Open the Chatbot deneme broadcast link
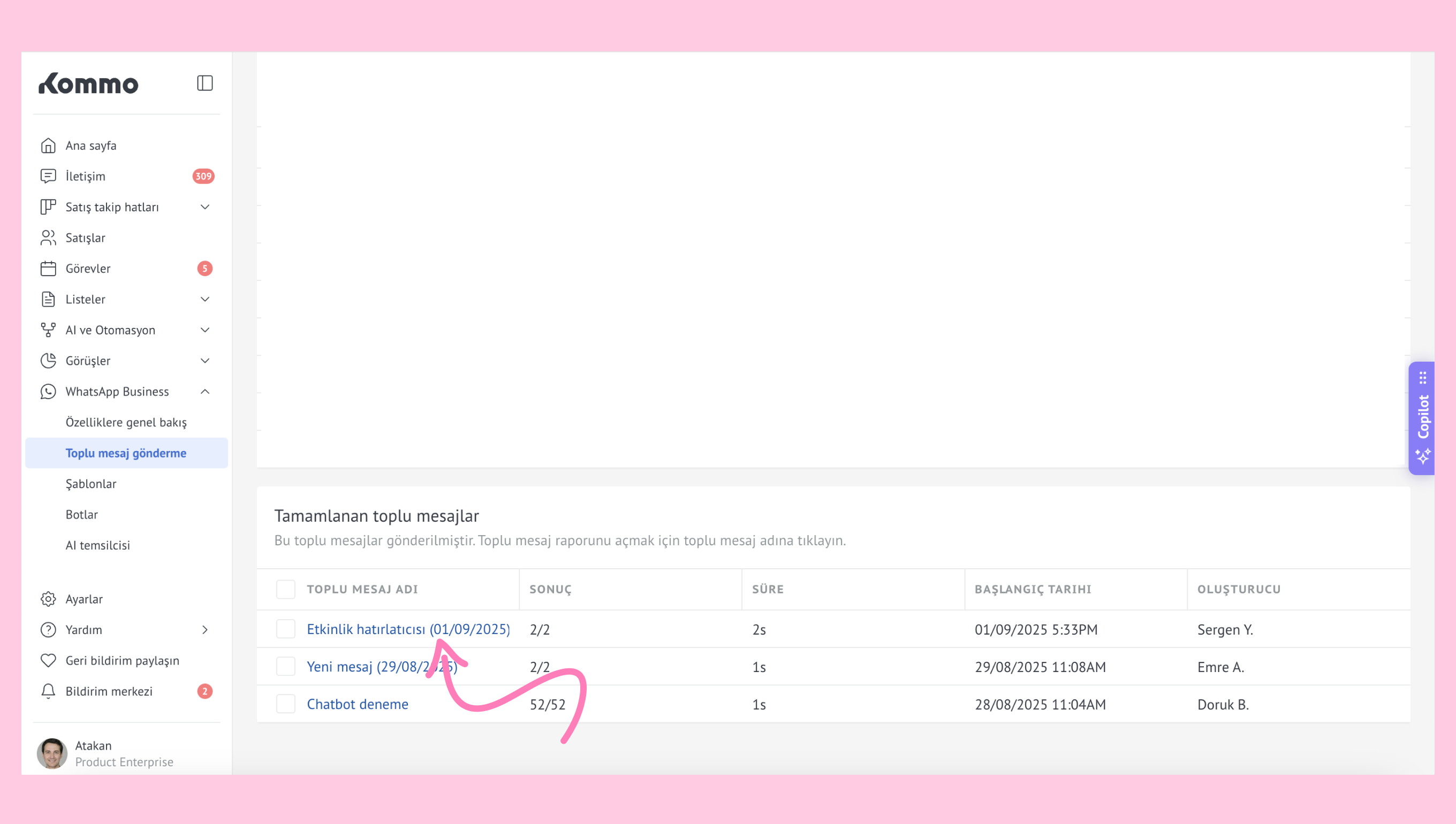This screenshot has width=1456, height=824. click(x=357, y=704)
